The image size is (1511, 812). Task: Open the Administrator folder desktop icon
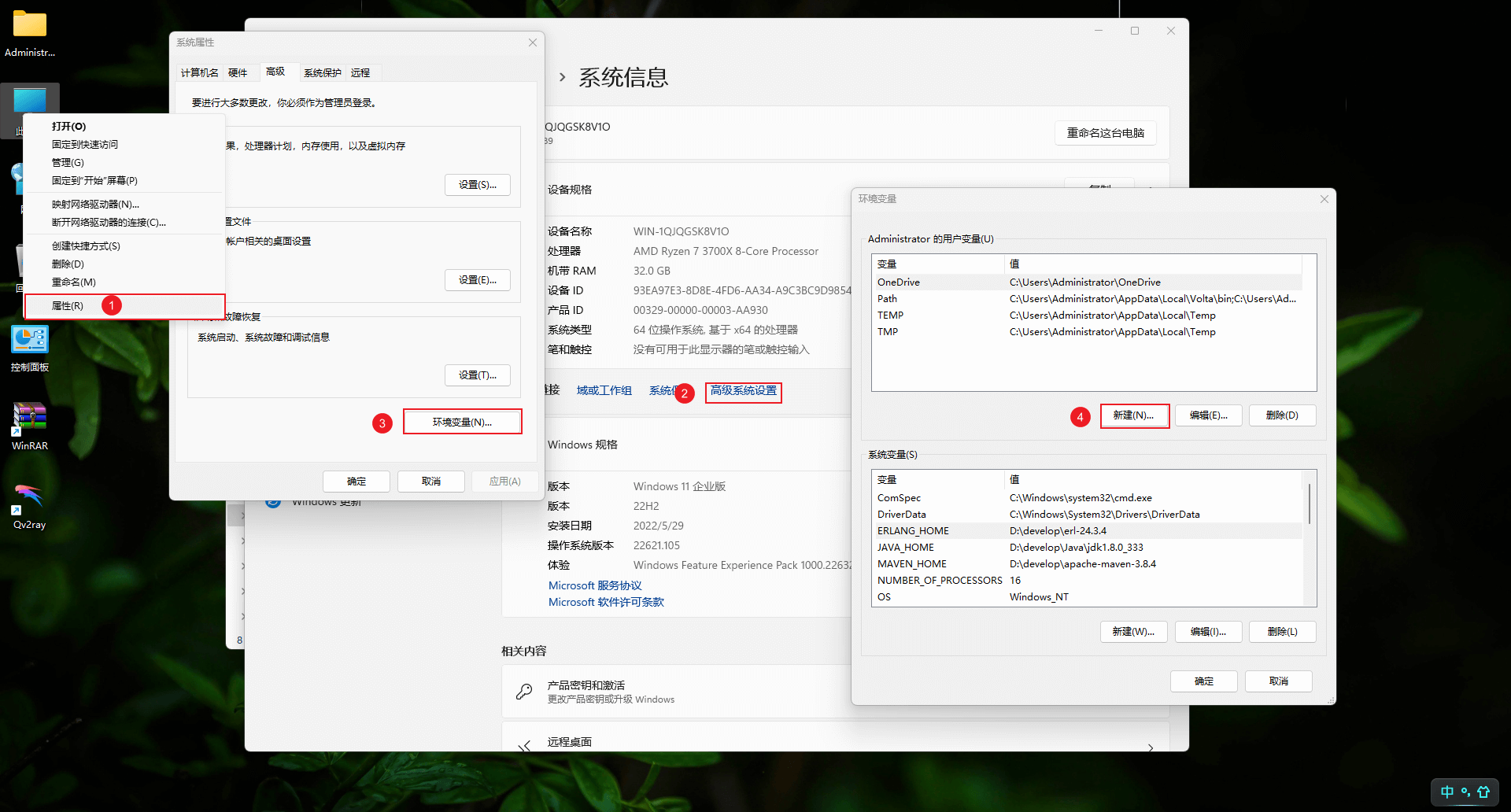coord(30,34)
